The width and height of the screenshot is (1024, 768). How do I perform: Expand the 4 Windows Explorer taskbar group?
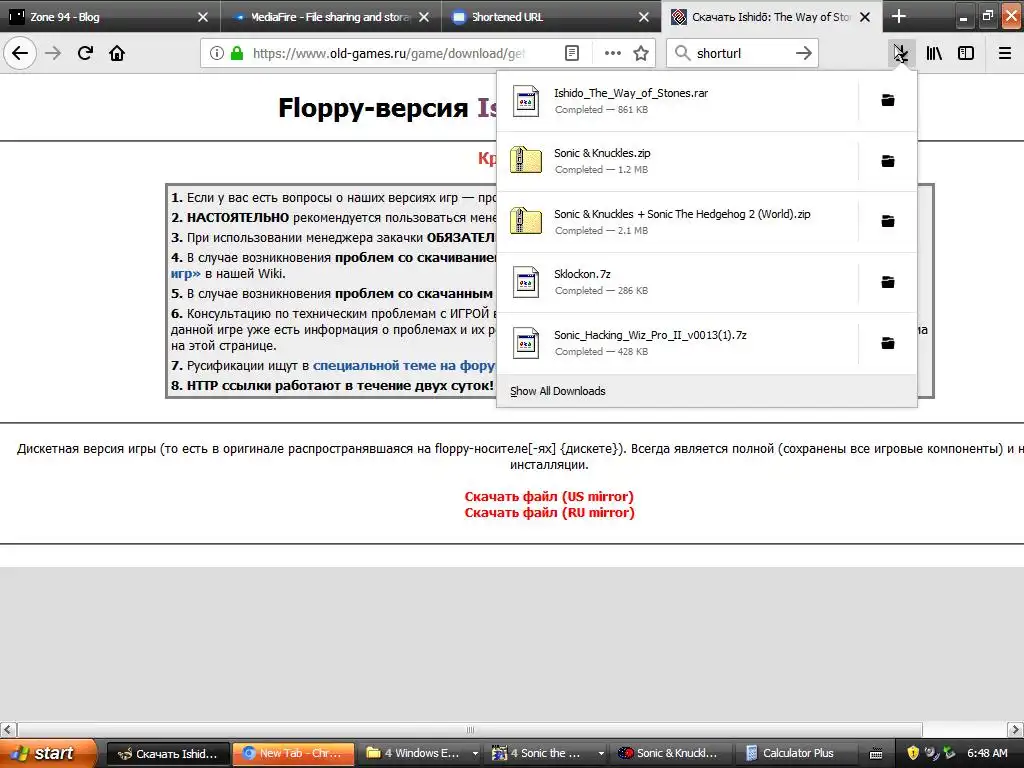coord(420,754)
